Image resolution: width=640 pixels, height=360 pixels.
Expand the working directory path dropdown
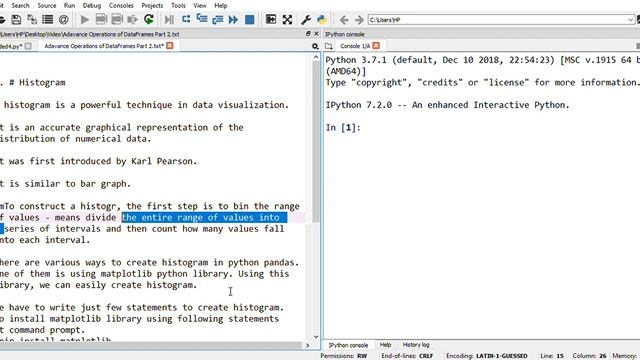click(x=631, y=20)
